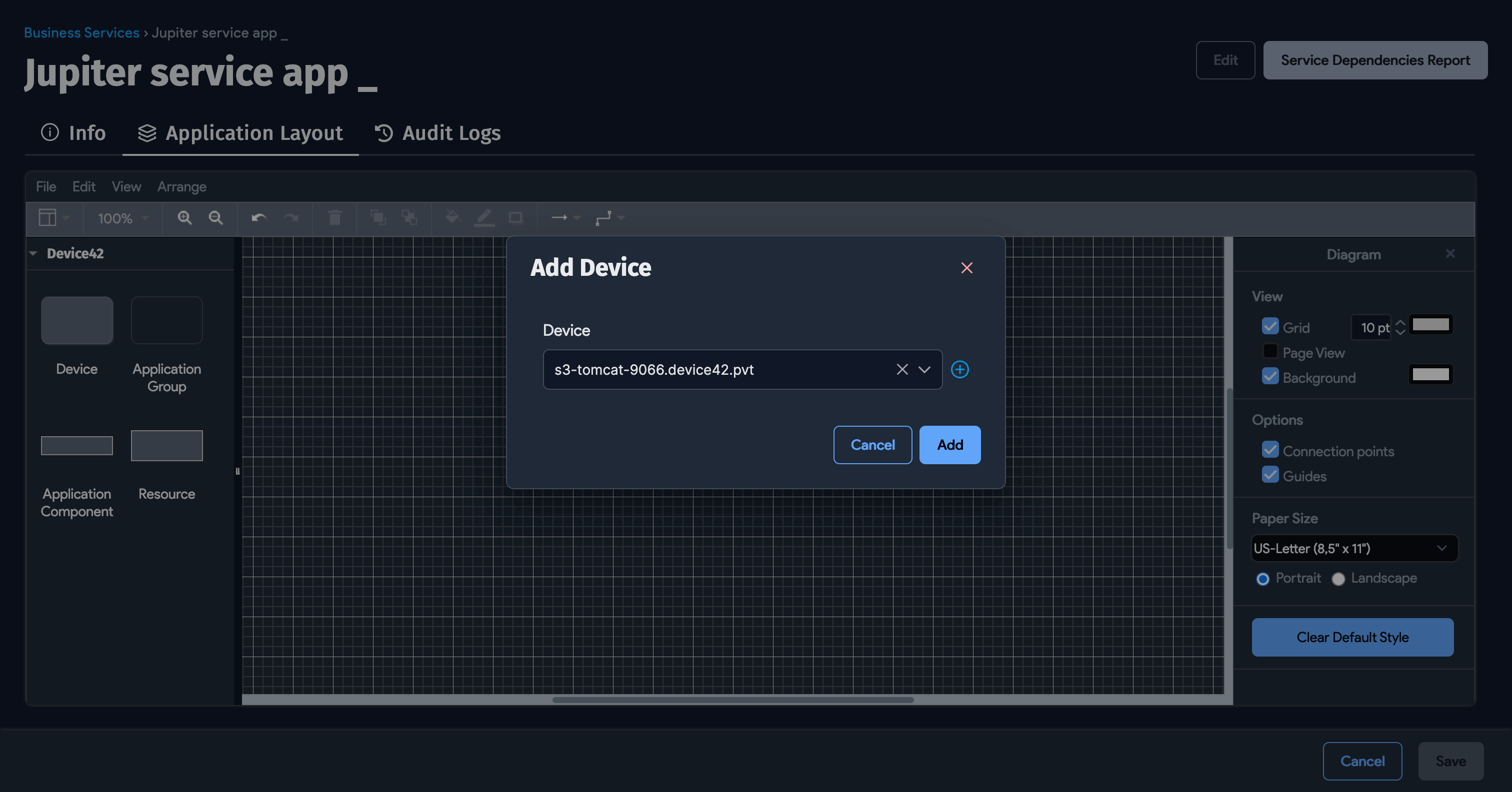This screenshot has width=1512, height=792.
Task: Click the zoom out magnifier icon
Action: pos(216,218)
